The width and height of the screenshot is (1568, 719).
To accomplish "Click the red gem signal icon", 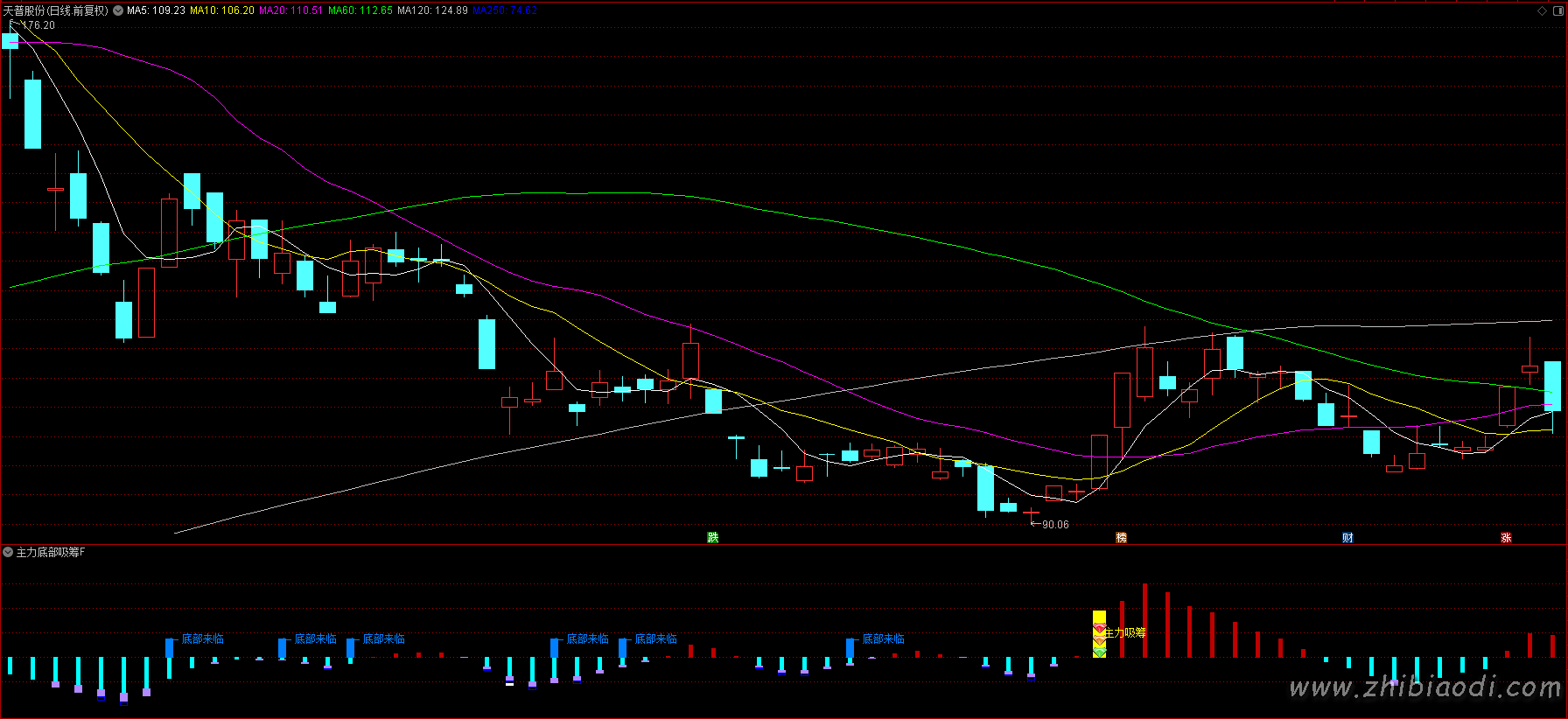I will tap(1099, 629).
